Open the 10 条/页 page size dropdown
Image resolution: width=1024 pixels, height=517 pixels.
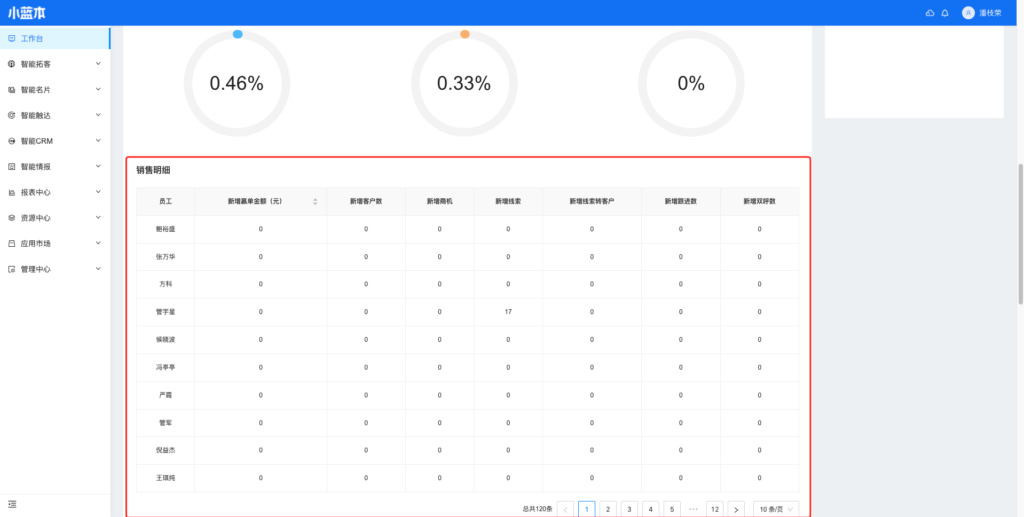click(776, 509)
